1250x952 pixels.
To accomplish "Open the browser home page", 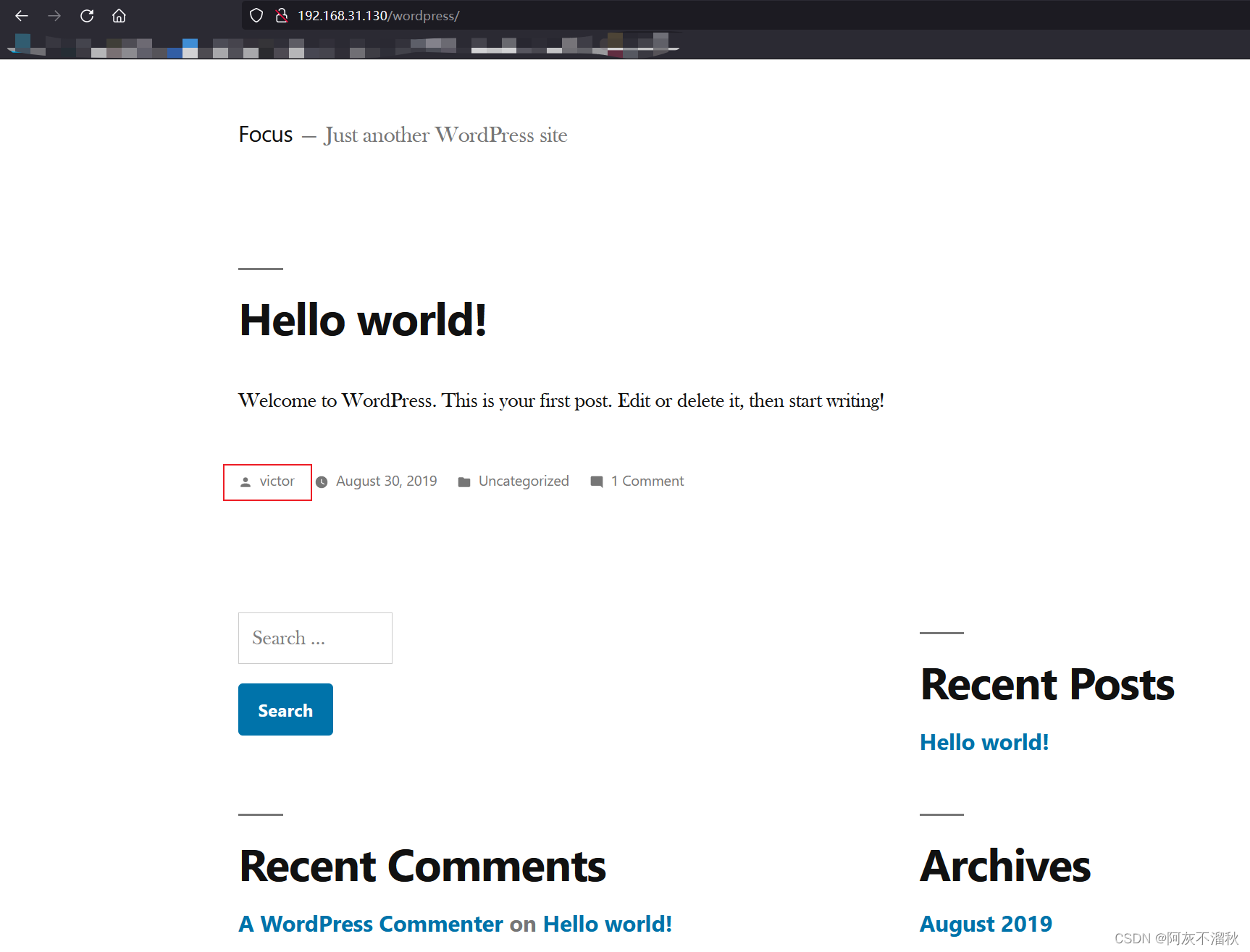I will click(x=119, y=15).
